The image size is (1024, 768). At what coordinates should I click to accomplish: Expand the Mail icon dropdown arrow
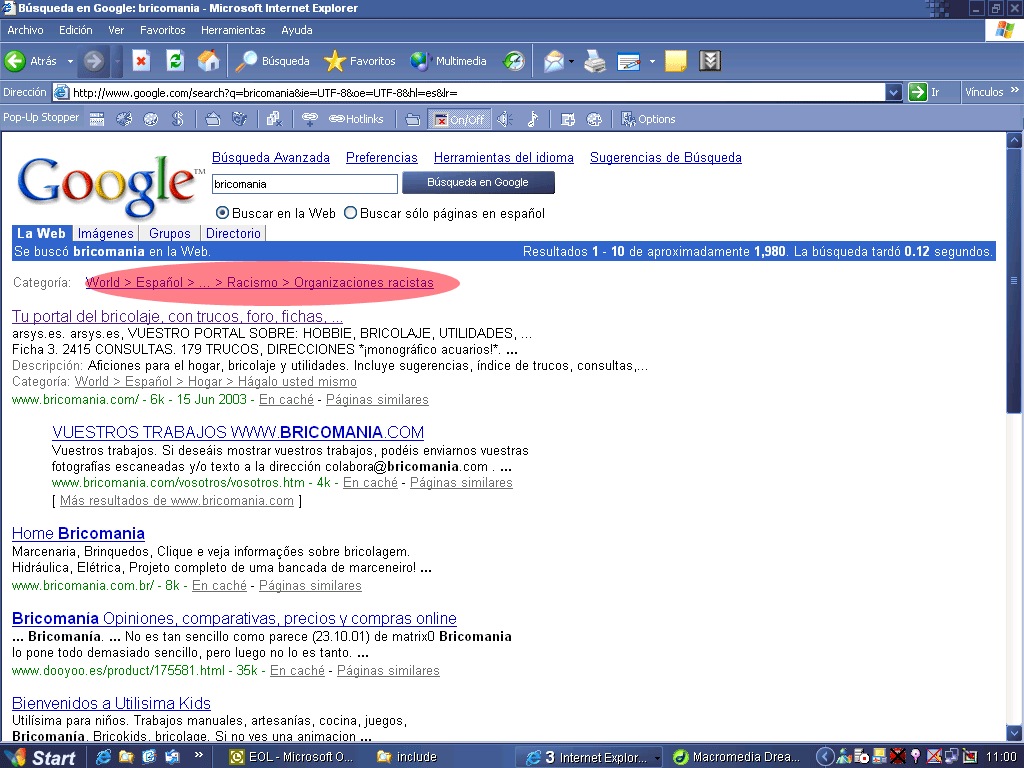click(x=571, y=61)
